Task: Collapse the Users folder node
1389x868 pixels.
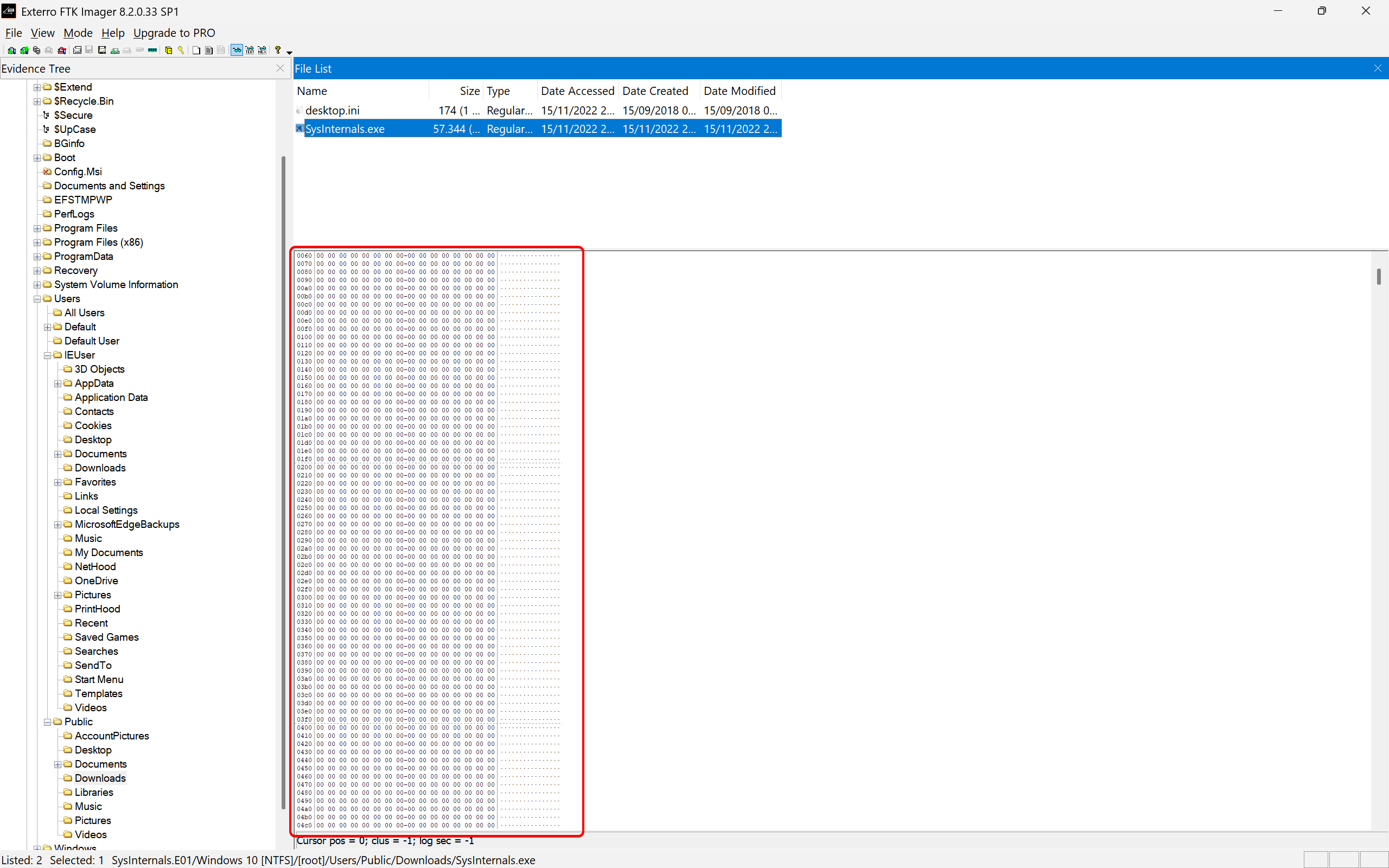Action: pyautogui.click(x=37, y=299)
